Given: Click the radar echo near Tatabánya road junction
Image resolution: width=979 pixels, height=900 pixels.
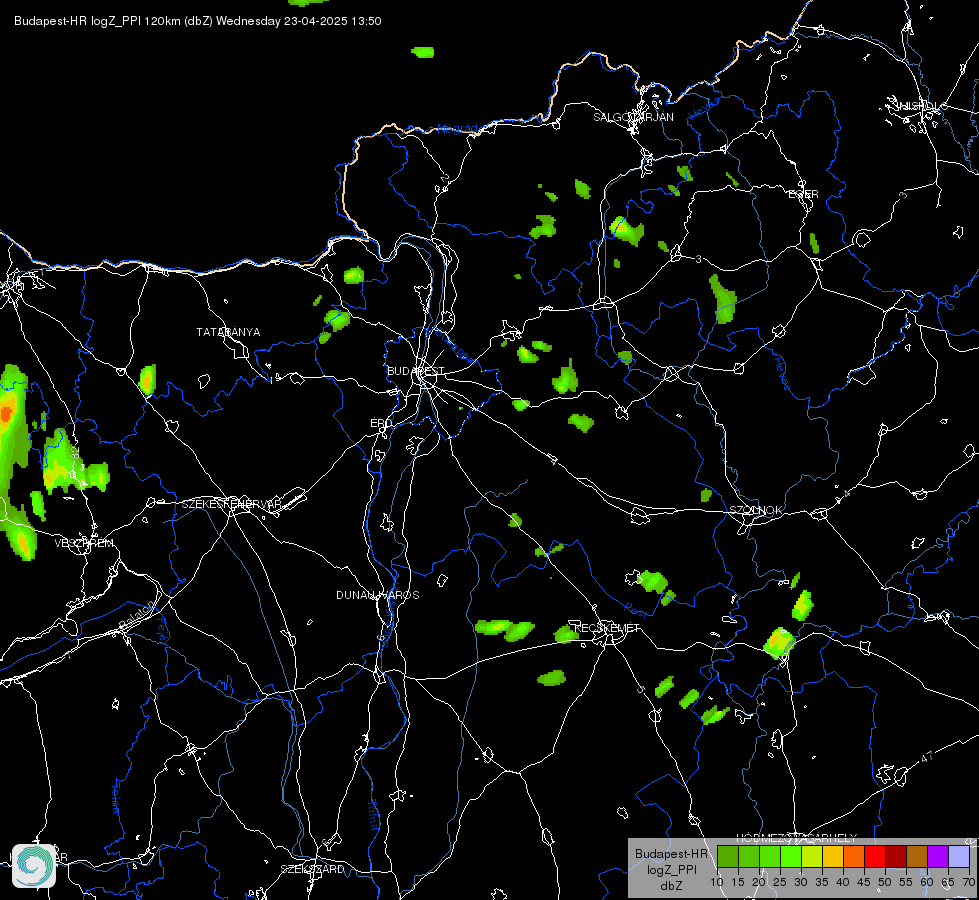Looking at the screenshot, I should tap(147, 379).
